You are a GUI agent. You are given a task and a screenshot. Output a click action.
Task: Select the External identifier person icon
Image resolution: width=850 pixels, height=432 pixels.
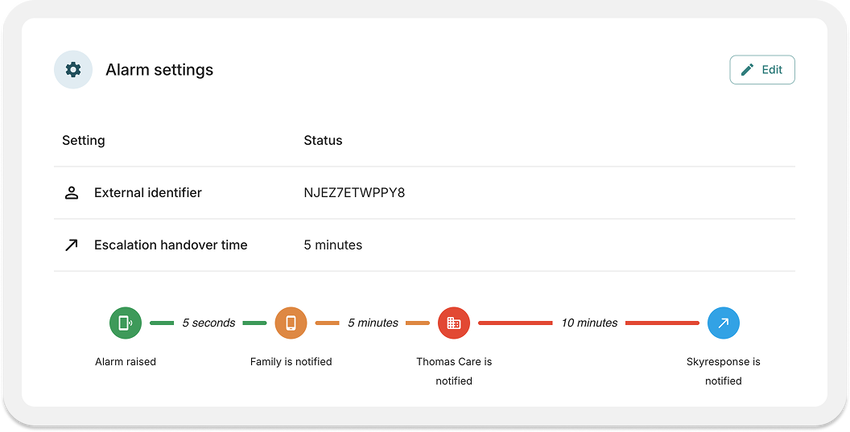(x=72, y=193)
